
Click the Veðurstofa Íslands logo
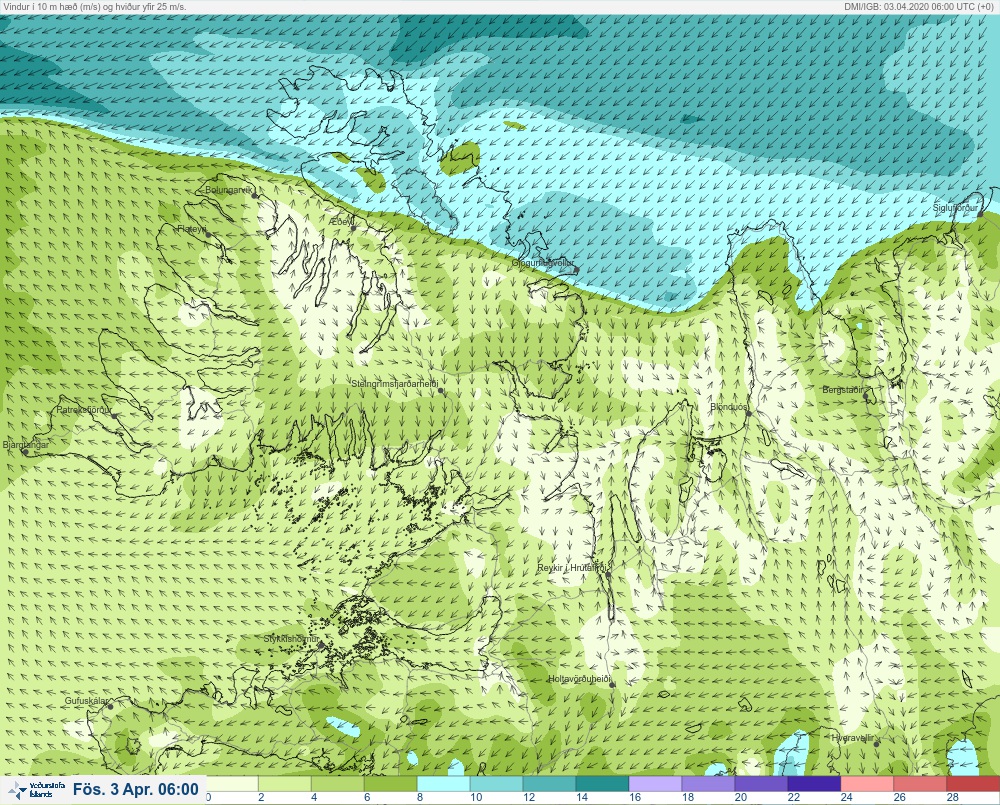click(x=34, y=790)
